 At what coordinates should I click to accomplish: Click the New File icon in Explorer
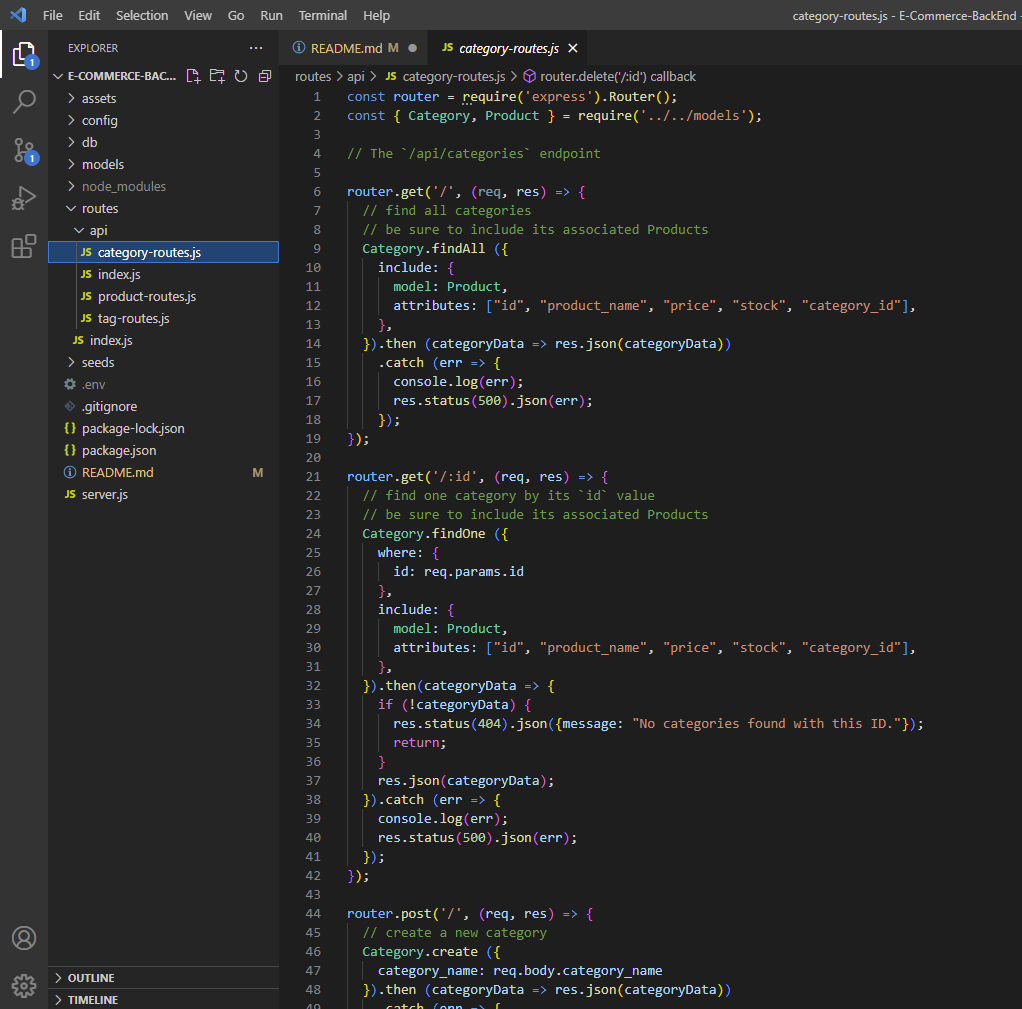[193, 75]
